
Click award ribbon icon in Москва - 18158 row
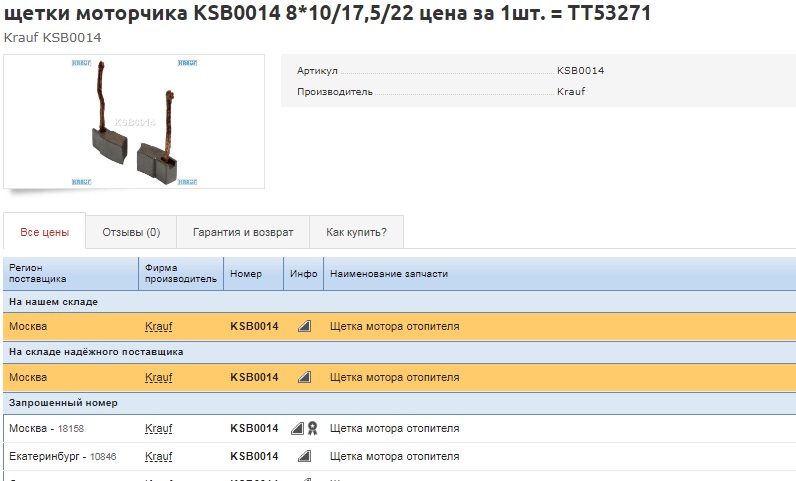[x=313, y=428]
